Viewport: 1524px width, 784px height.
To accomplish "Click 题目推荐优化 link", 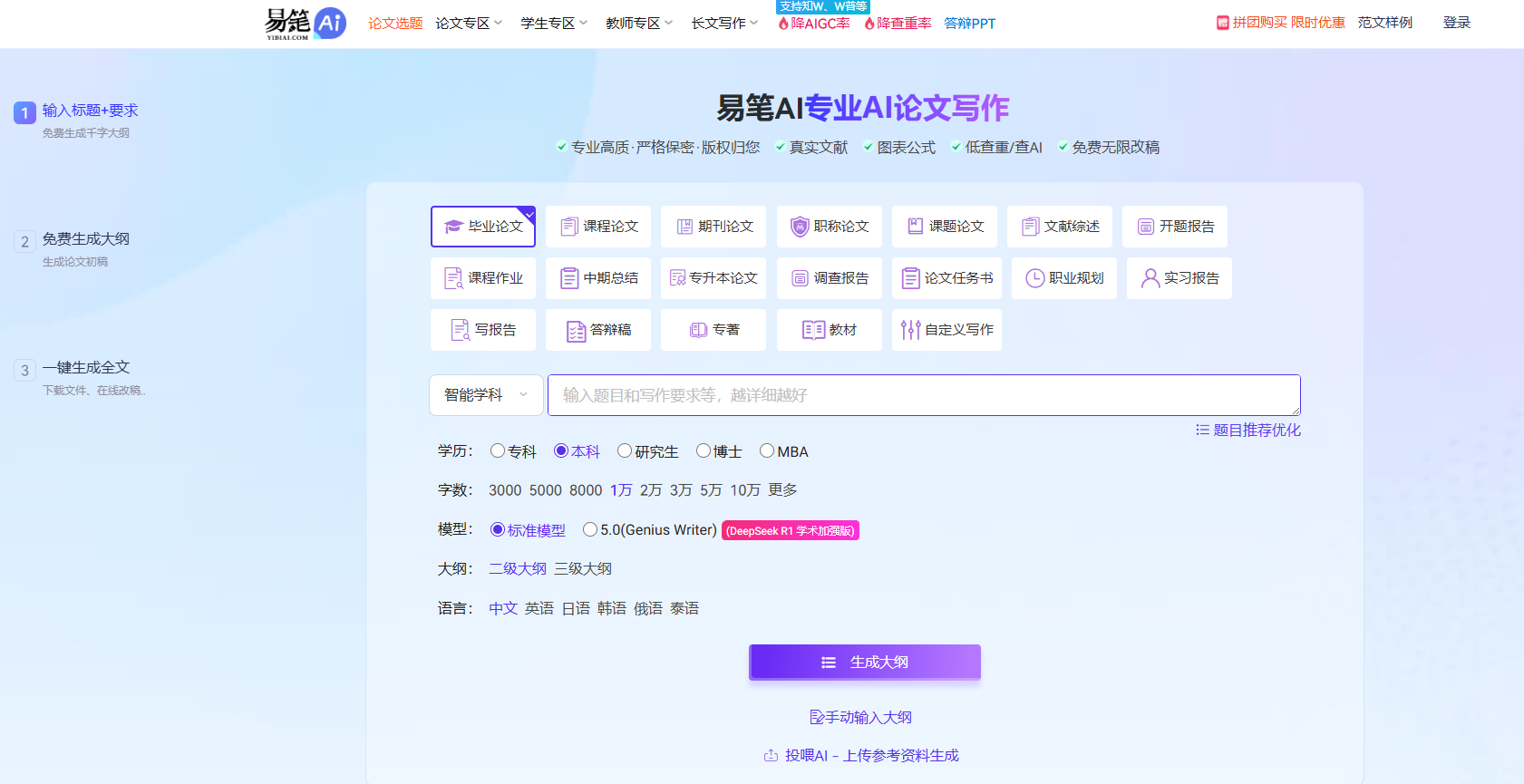I will click(1257, 430).
